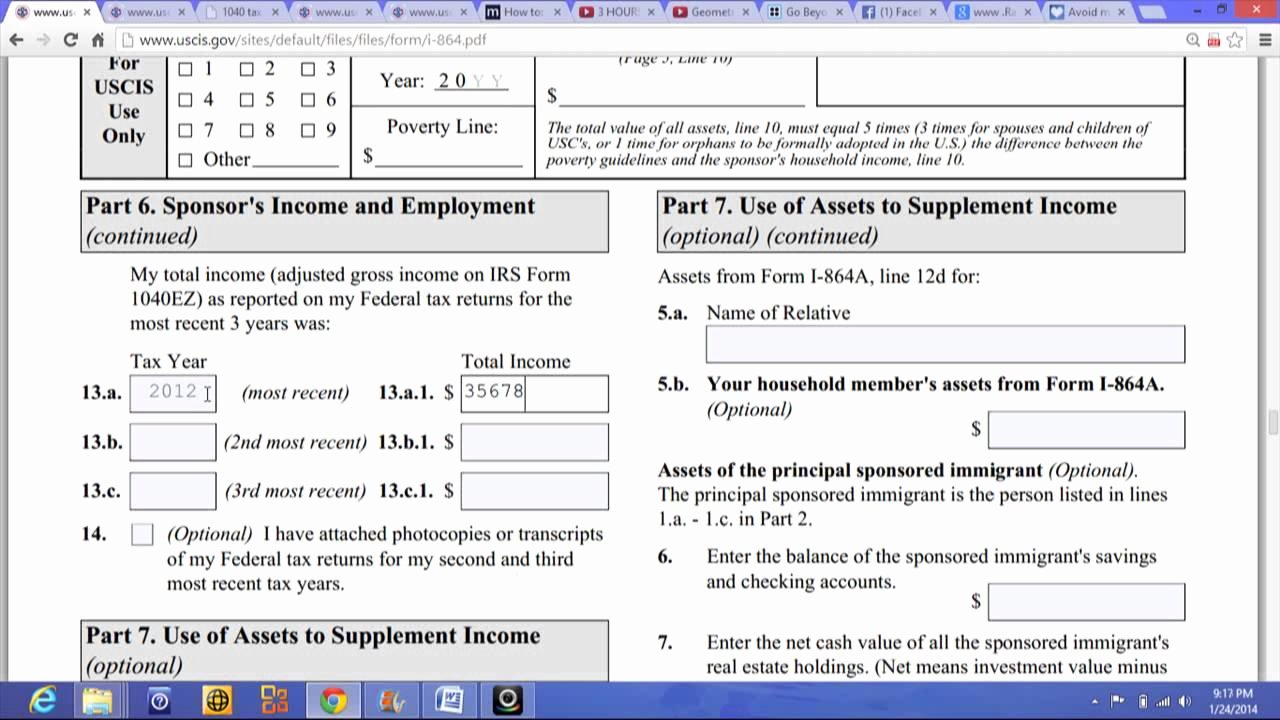The image size is (1280, 720).
Task: Switch to Google Chrome on the taskbar
Action: coord(333,700)
